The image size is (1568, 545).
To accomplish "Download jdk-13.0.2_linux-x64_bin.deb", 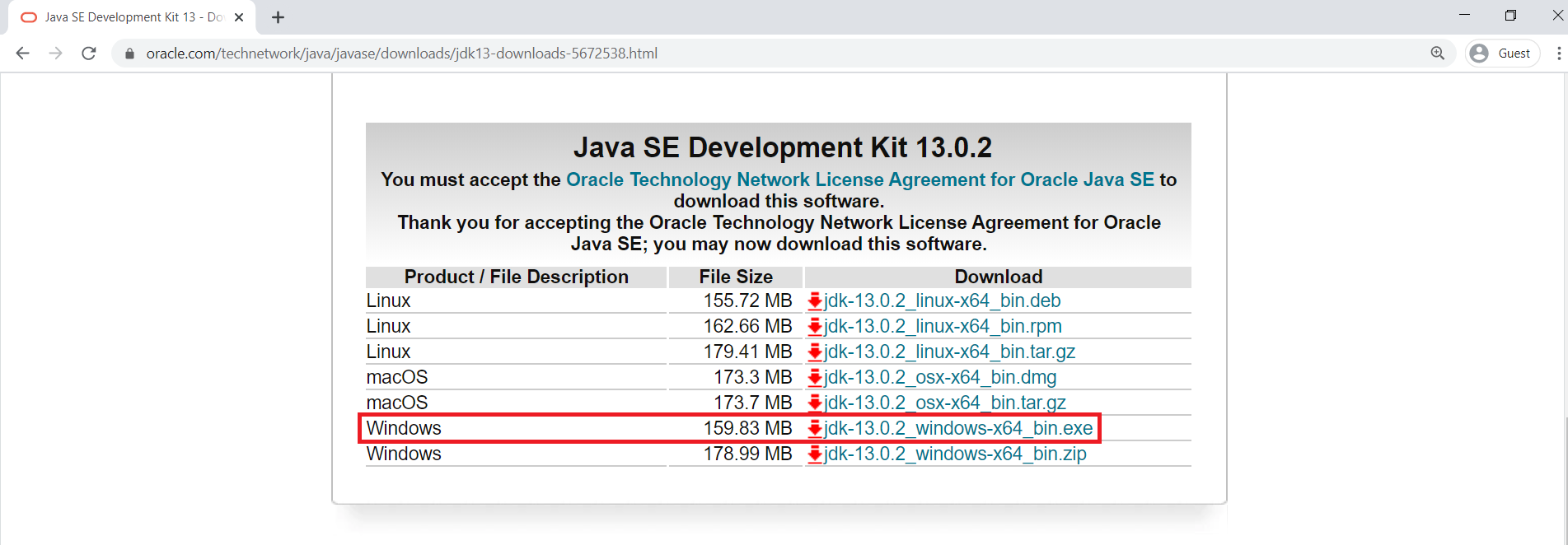I will point(942,300).
